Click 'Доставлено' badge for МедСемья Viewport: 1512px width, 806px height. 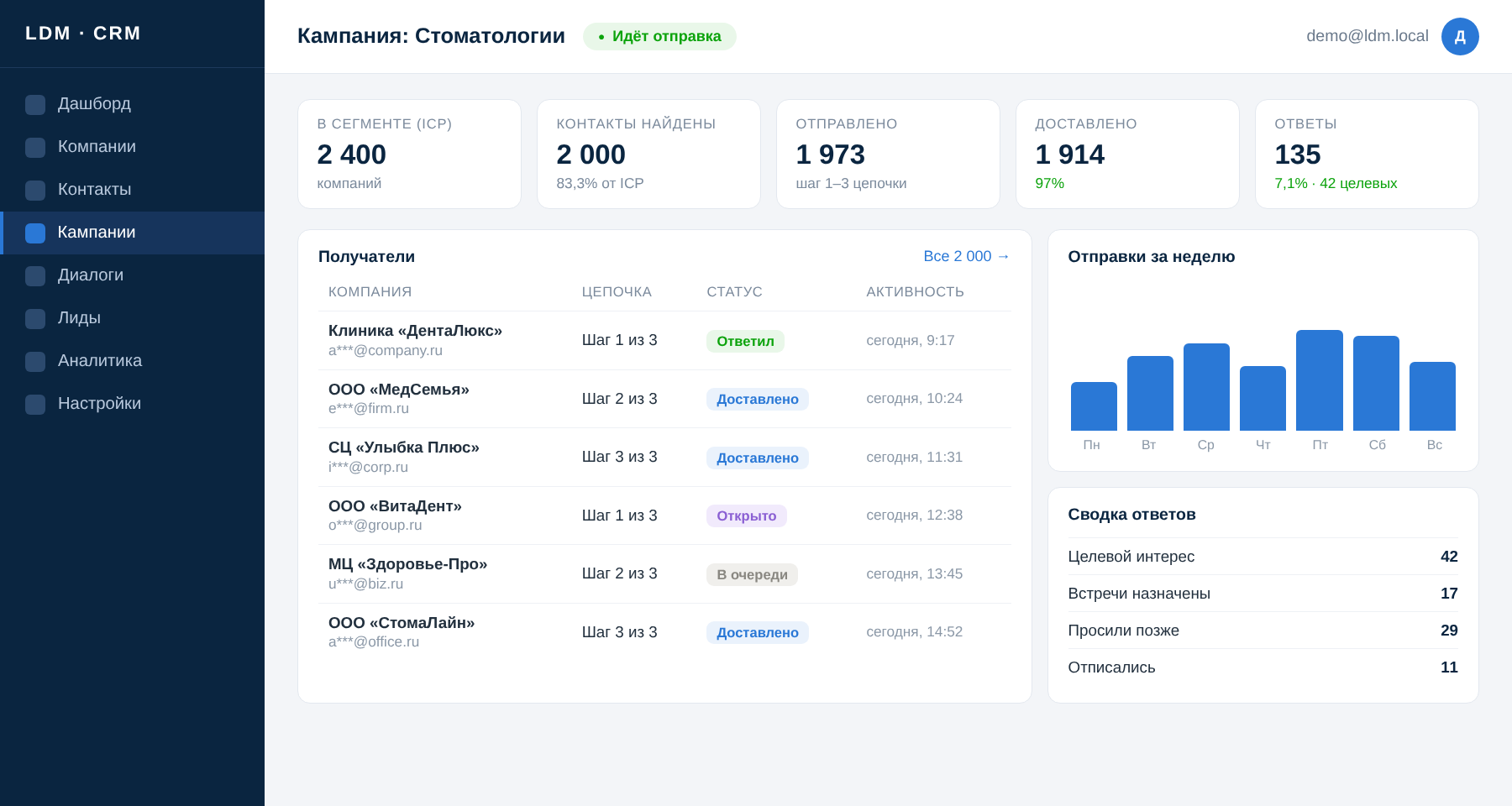758,399
